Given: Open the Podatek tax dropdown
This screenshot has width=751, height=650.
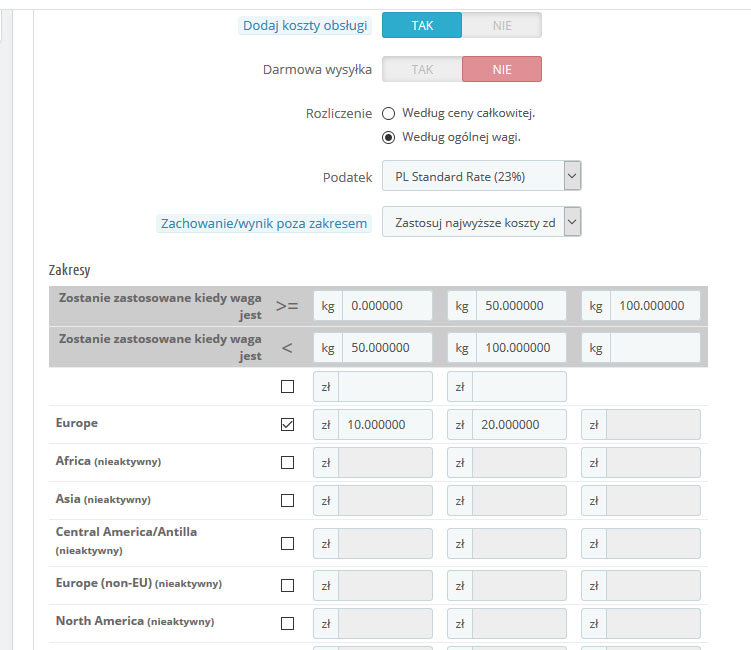Looking at the screenshot, I should coord(481,176).
